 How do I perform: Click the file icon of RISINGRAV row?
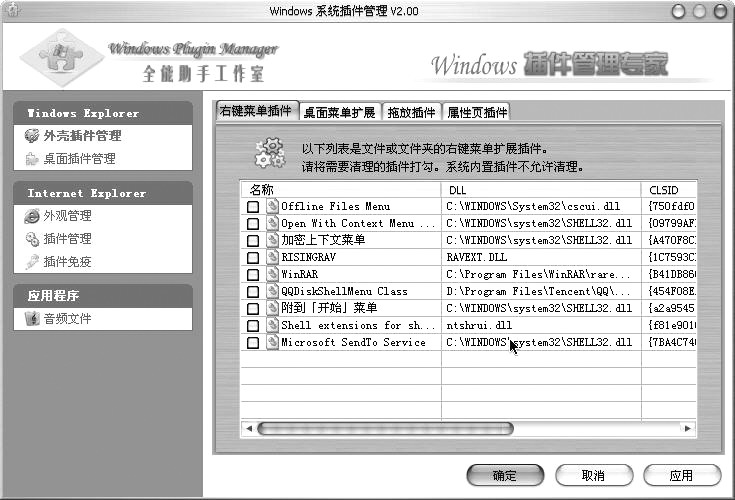(272, 257)
